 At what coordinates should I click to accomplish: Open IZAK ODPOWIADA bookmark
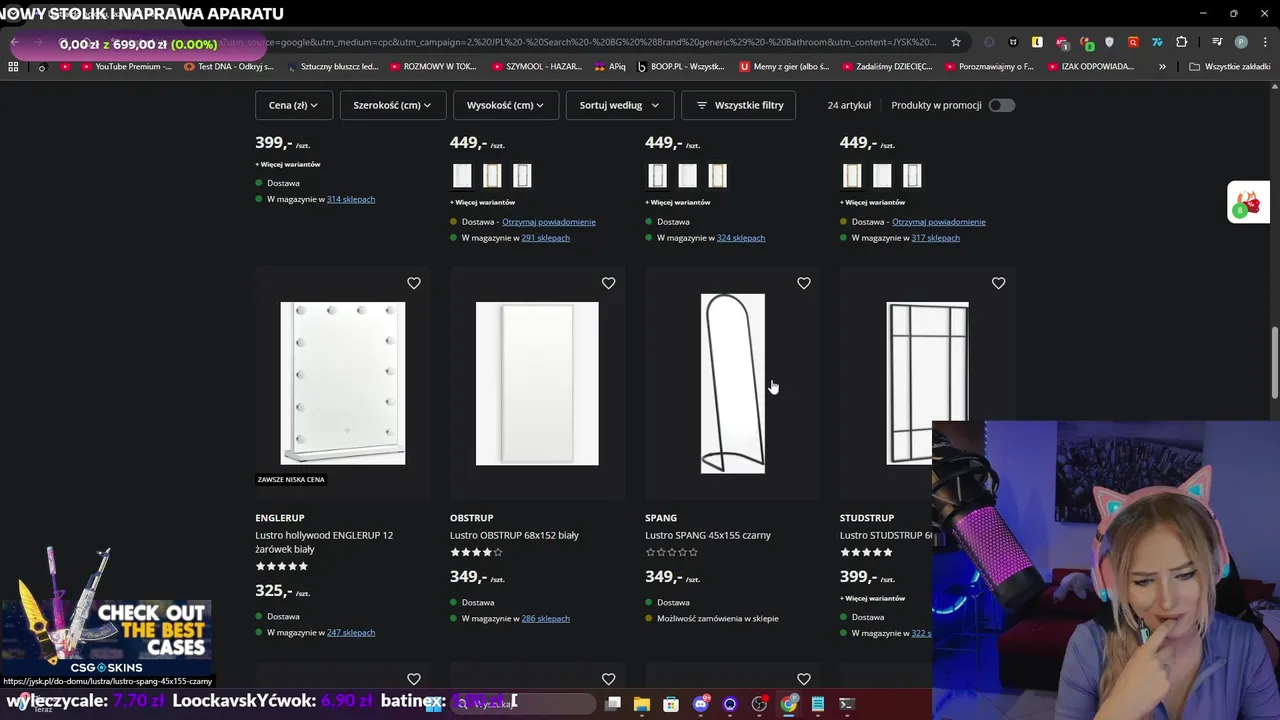coord(1091,67)
